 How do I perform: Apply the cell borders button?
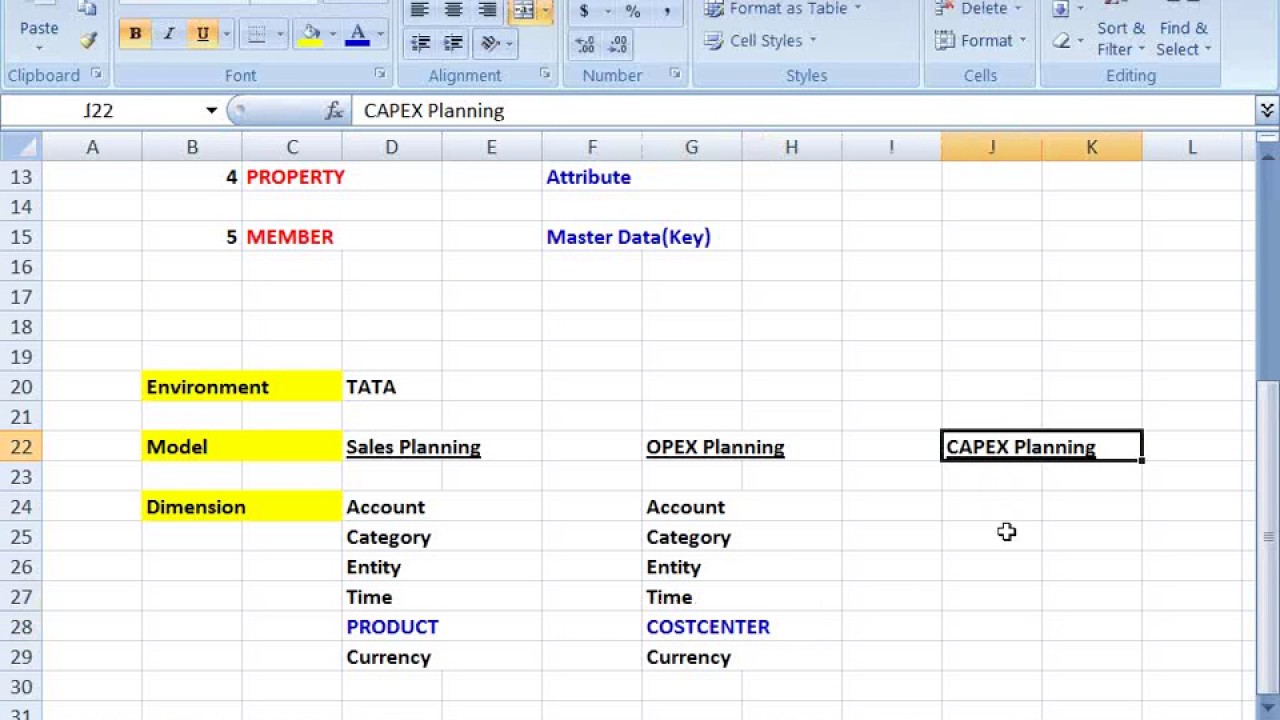[x=256, y=34]
